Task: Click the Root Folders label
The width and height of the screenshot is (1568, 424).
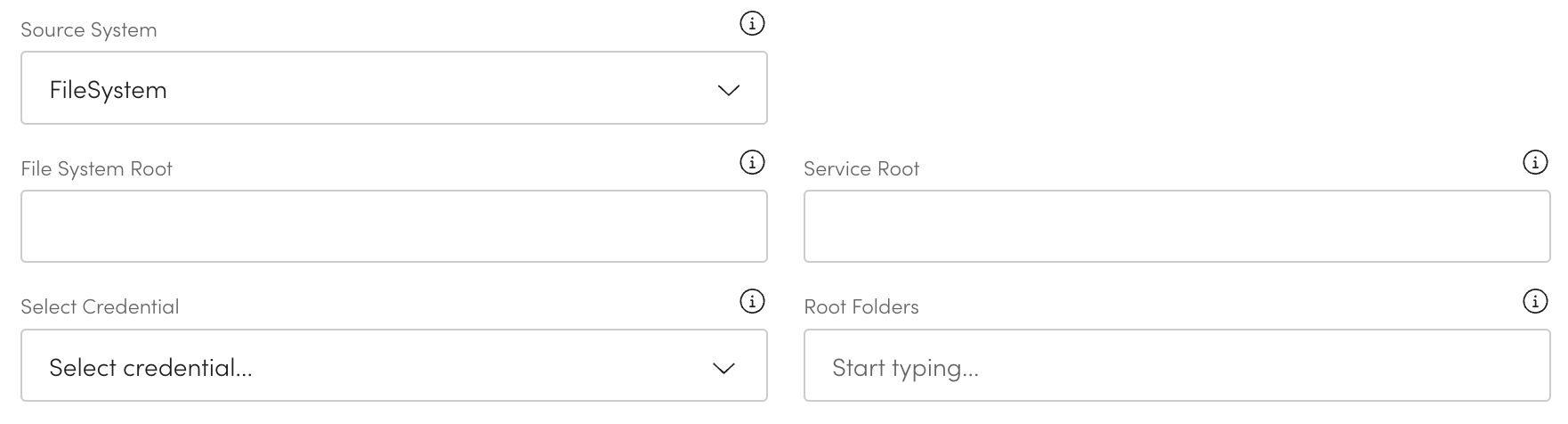Action: [x=861, y=307]
